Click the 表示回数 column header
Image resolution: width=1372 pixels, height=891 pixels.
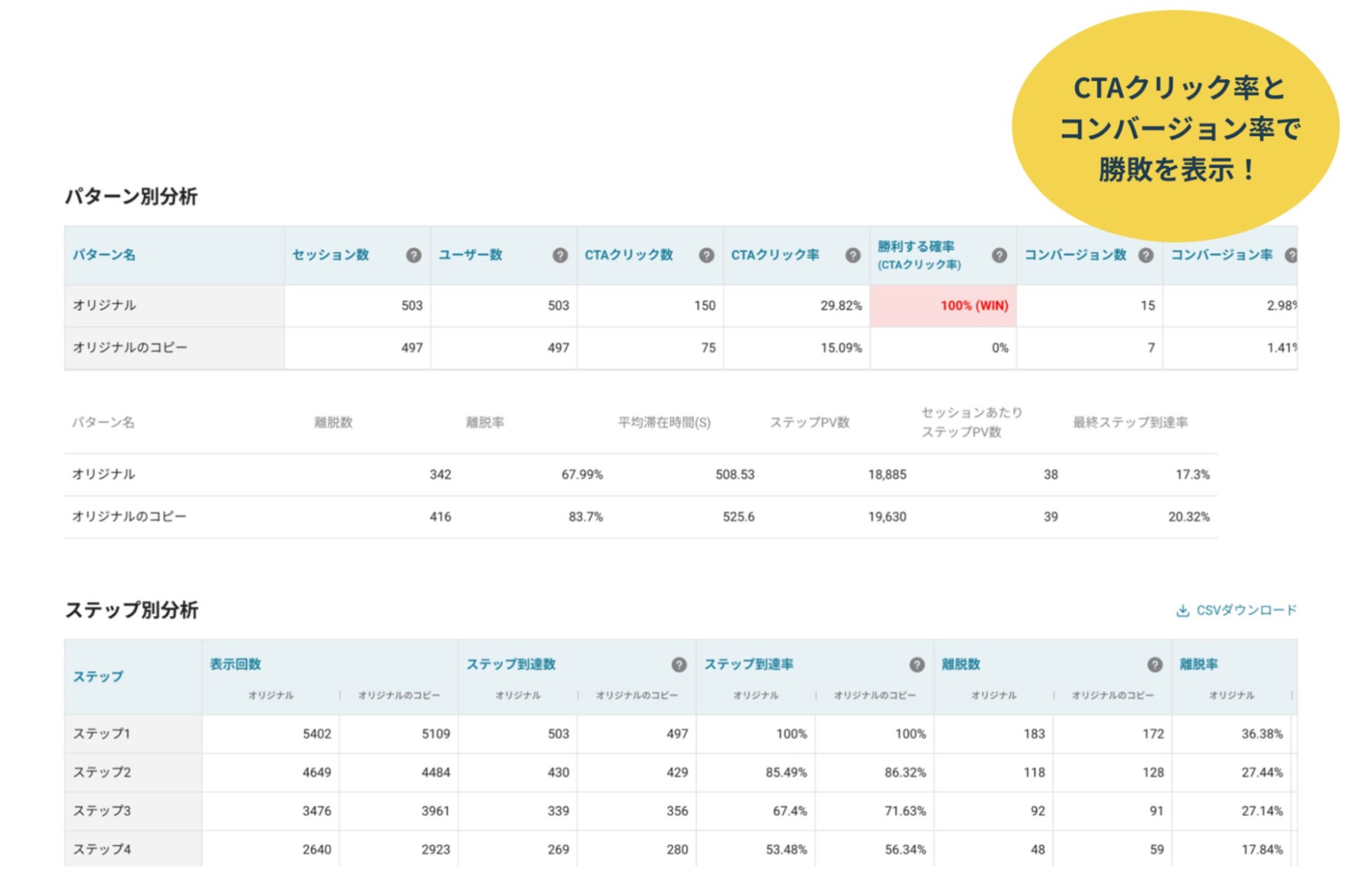tap(236, 665)
